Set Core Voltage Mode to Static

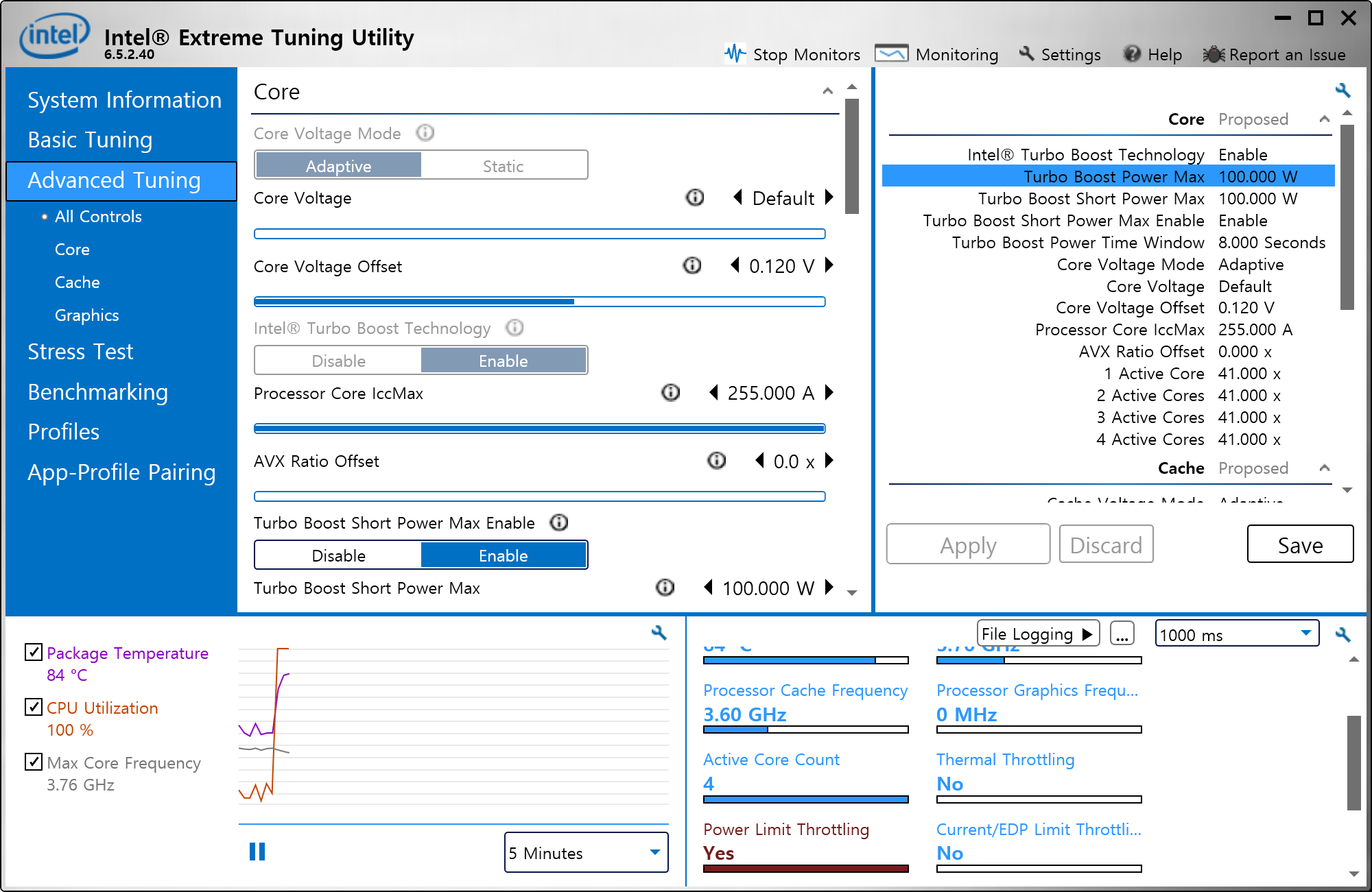[x=503, y=165]
